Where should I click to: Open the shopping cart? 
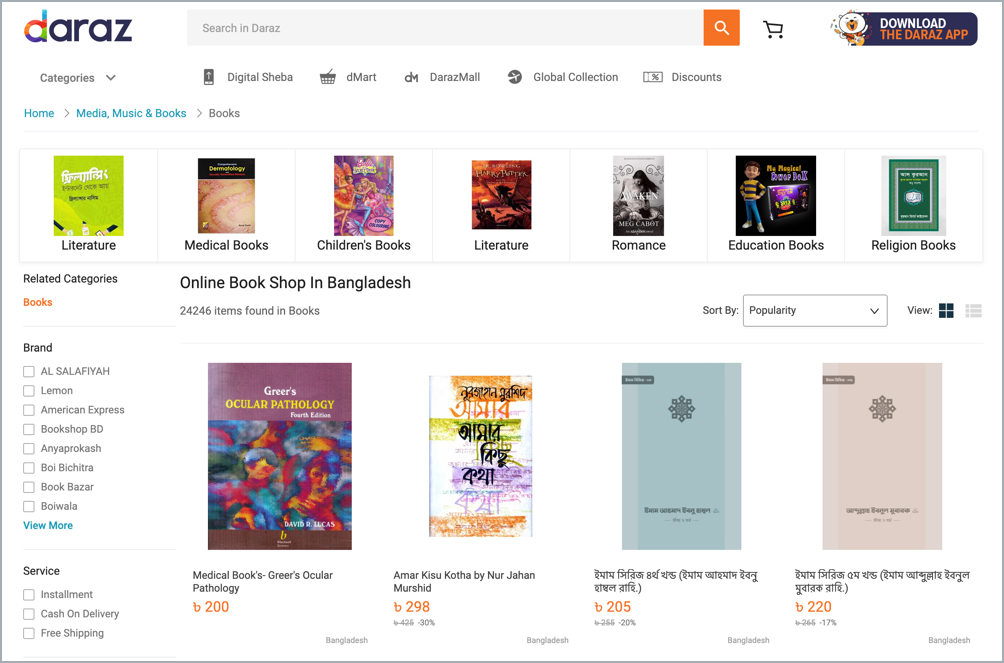(773, 30)
